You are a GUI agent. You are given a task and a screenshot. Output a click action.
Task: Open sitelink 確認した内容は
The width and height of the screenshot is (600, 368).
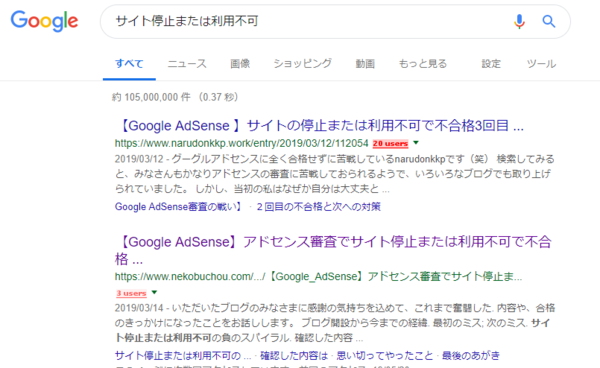(294, 356)
